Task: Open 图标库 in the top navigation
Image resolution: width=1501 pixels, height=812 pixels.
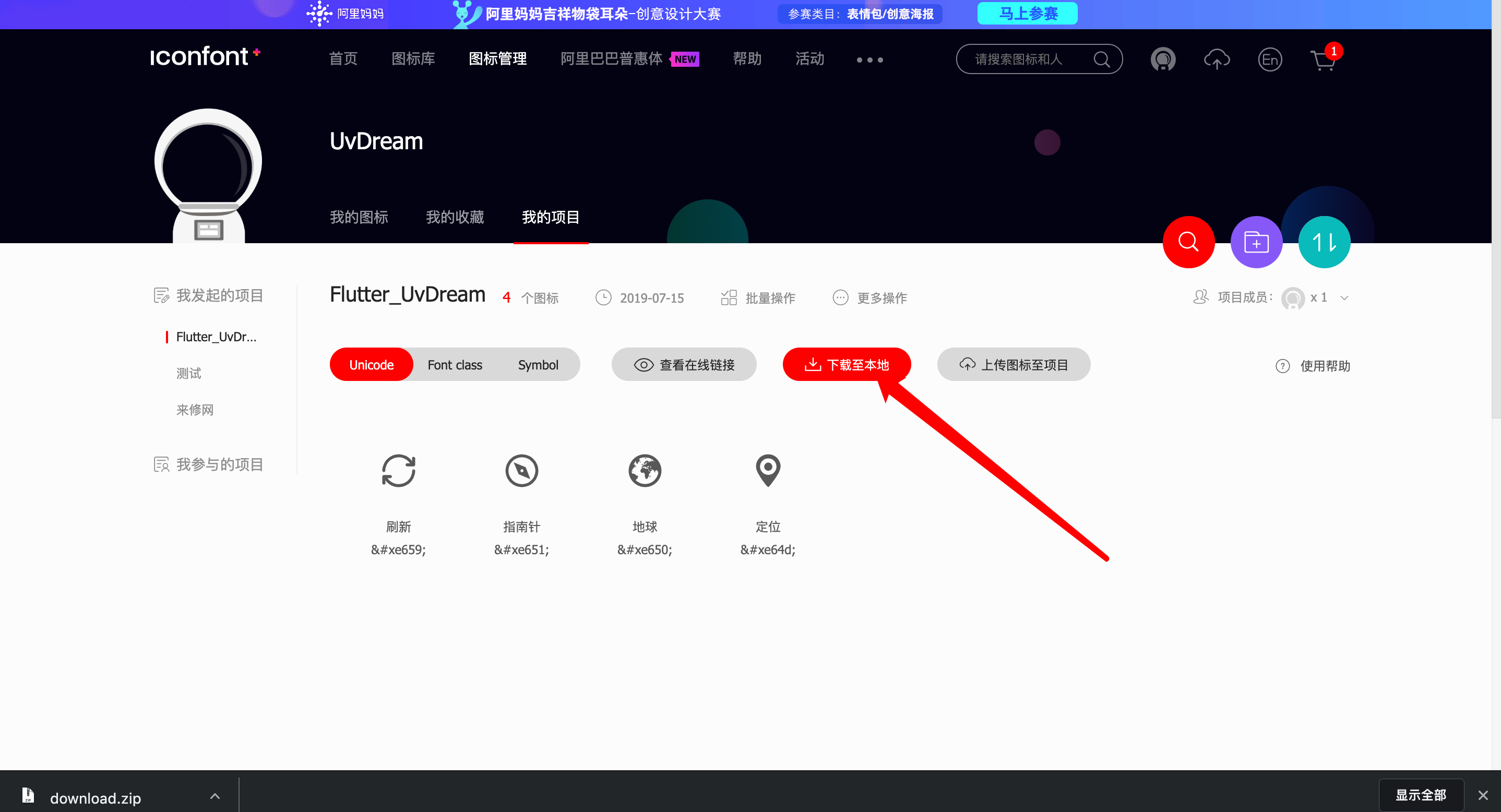Action: pos(413,59)
